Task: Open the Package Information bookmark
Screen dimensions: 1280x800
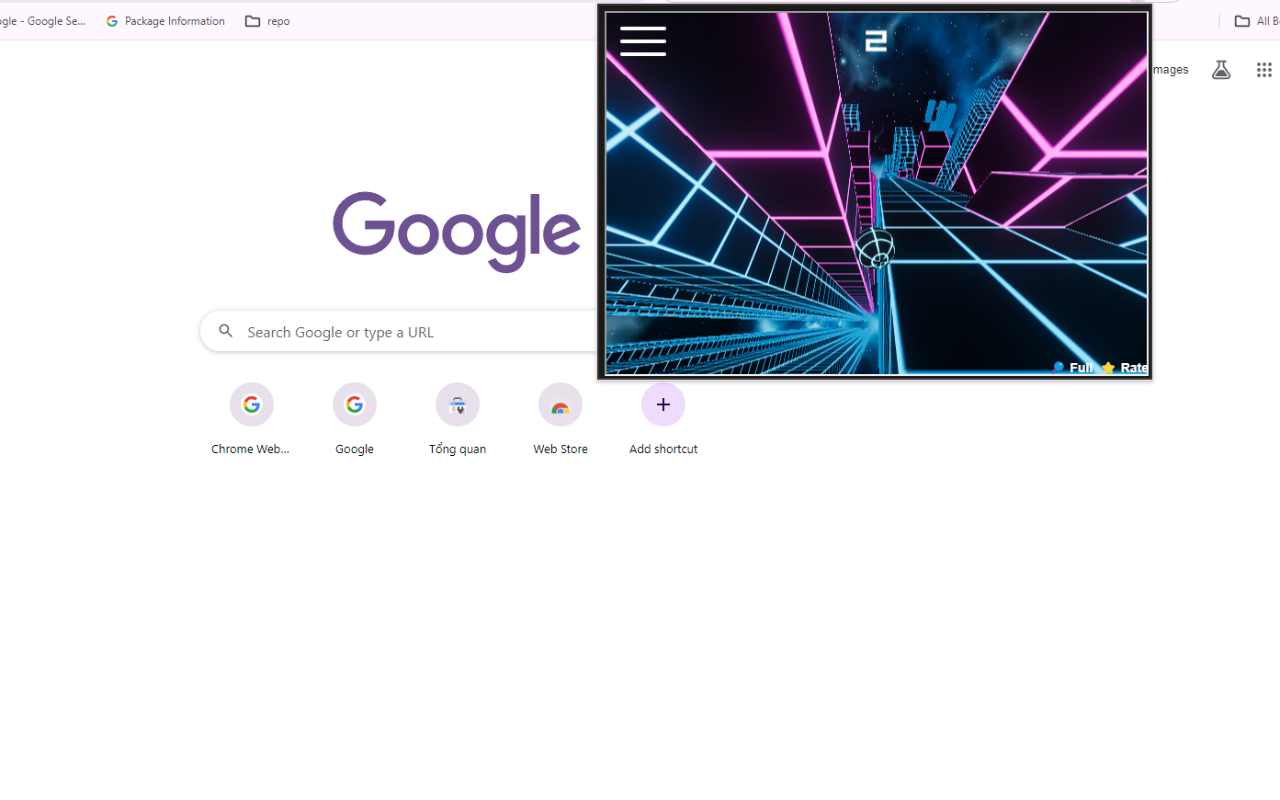Action: [165, 21]
